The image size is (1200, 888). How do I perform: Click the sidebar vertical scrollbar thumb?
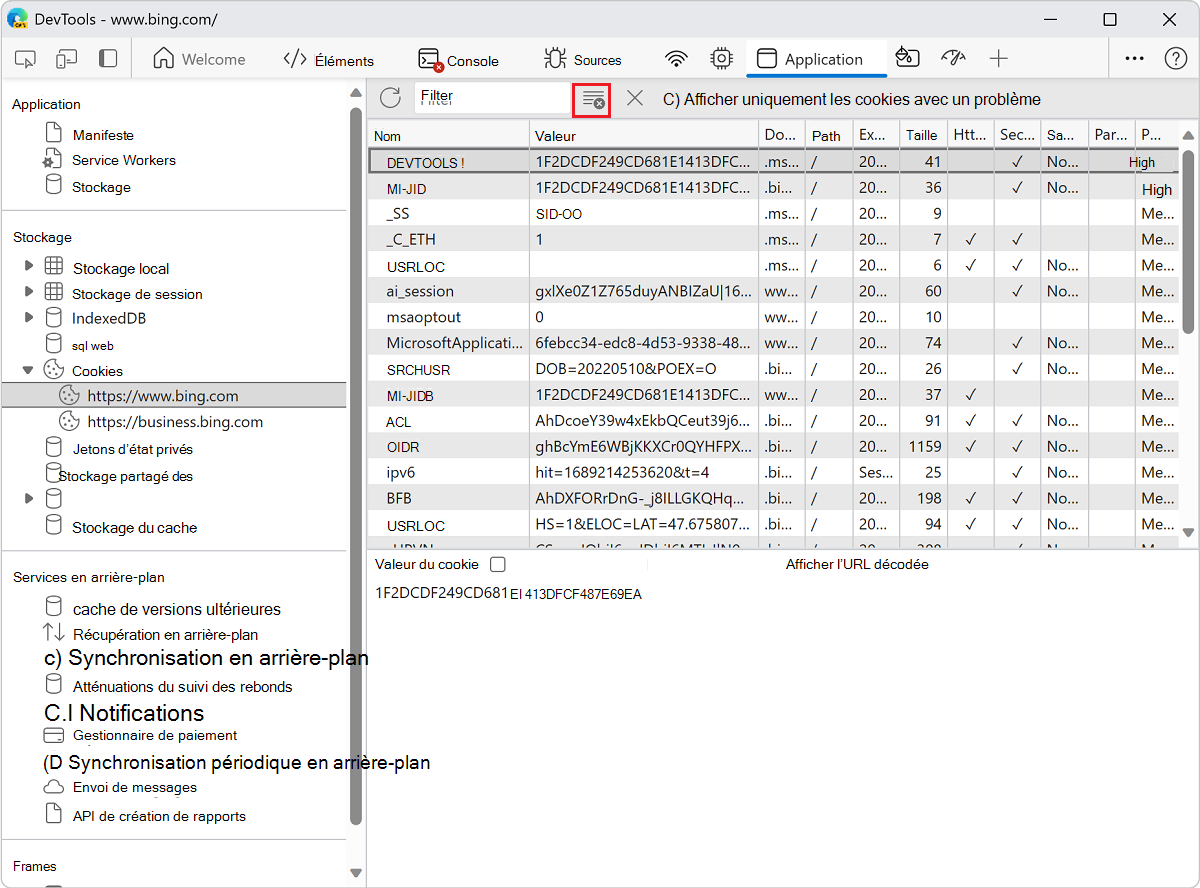pos(355,465)
